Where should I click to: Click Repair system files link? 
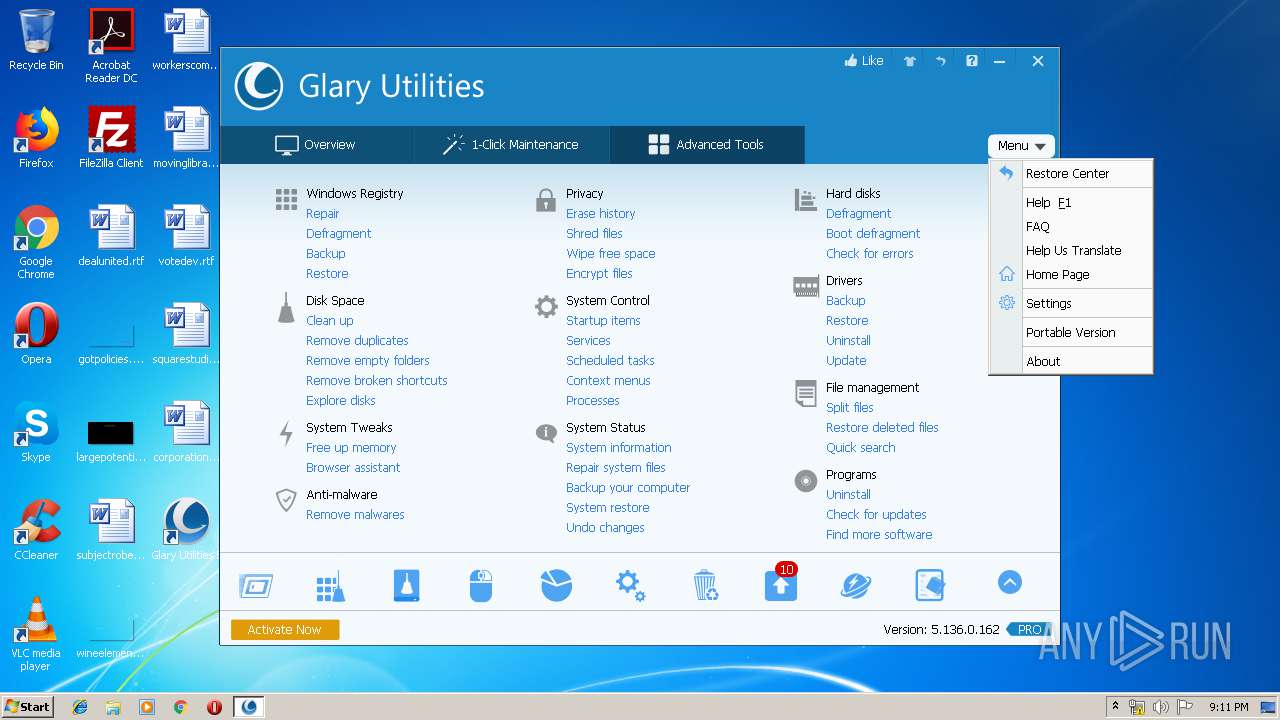point(616,468)
